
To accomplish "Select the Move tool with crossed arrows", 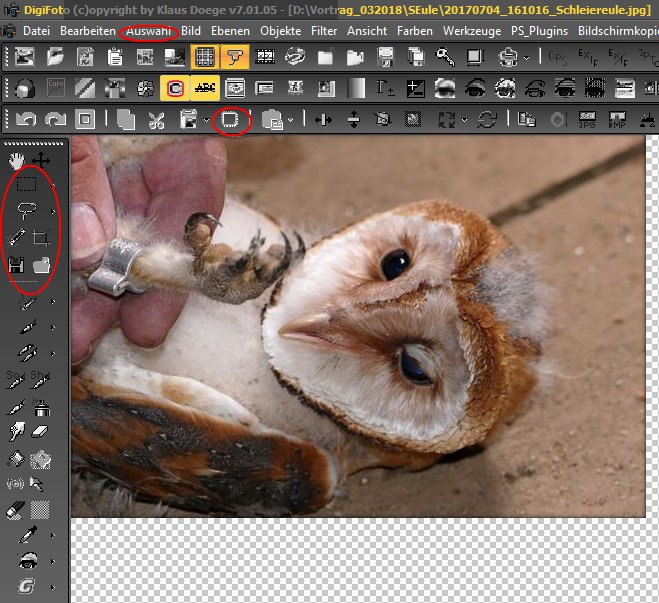I will coord(41,160).
